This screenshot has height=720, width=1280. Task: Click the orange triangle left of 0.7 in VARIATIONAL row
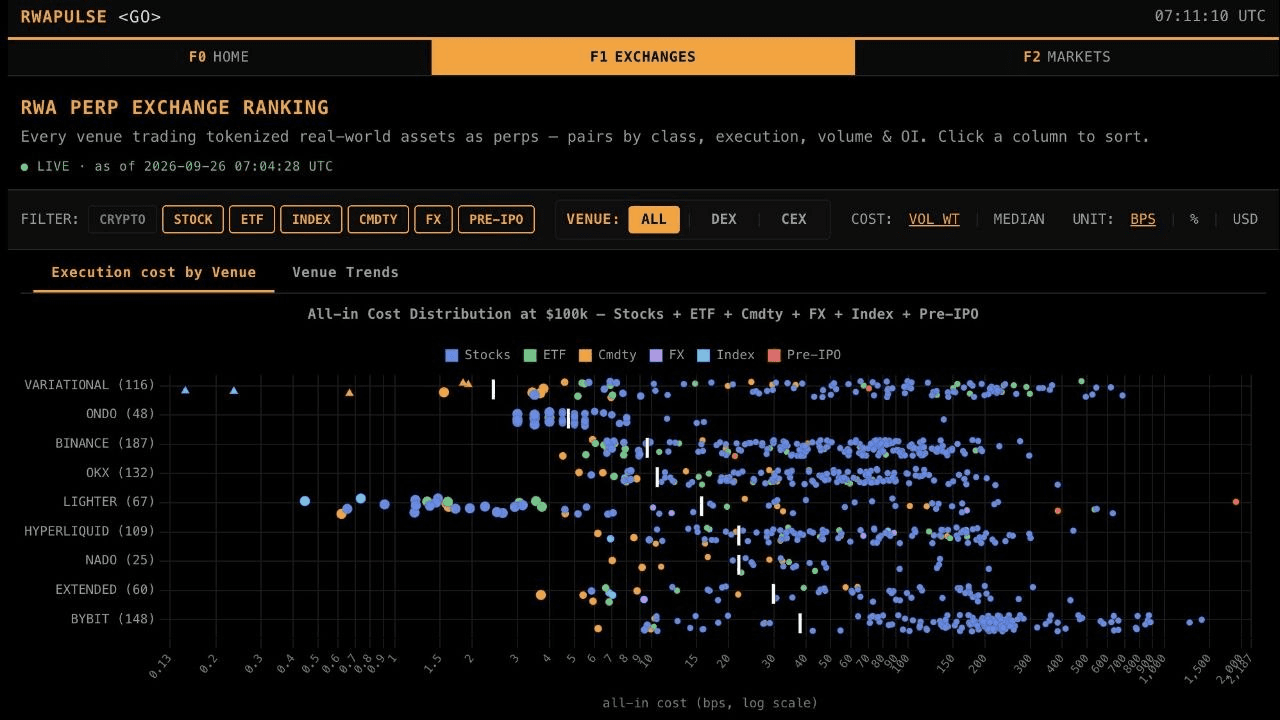click(349, 393)
